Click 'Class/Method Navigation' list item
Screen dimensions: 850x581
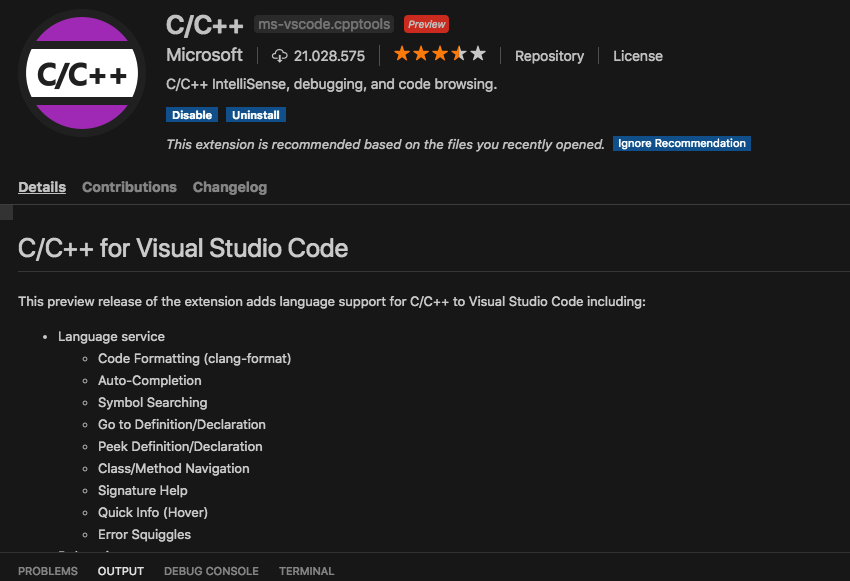[173, 469]
